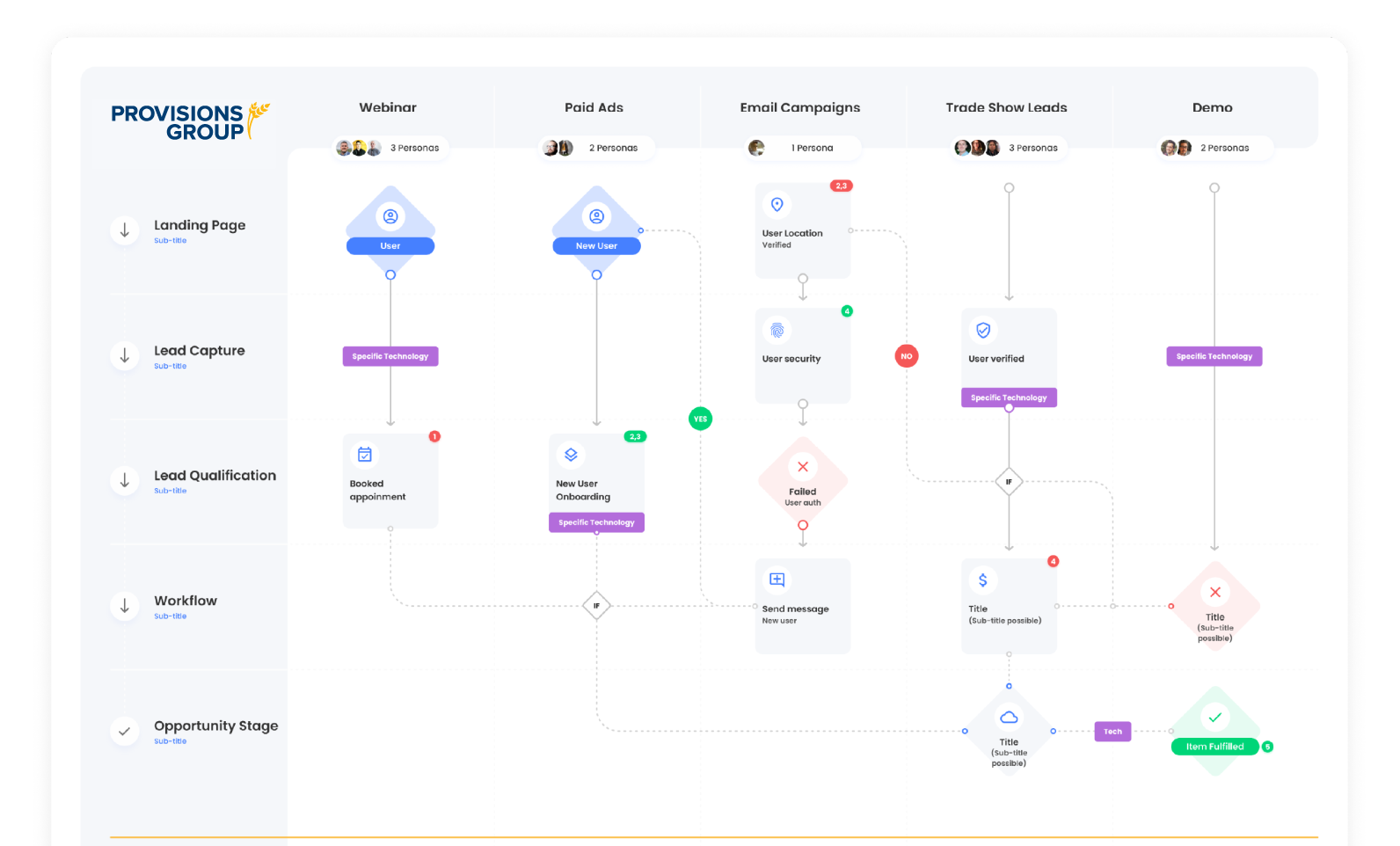This screenshot has height=846, width=1400.
Task: Click the Send message chat icon
Action: click(777, 580)
